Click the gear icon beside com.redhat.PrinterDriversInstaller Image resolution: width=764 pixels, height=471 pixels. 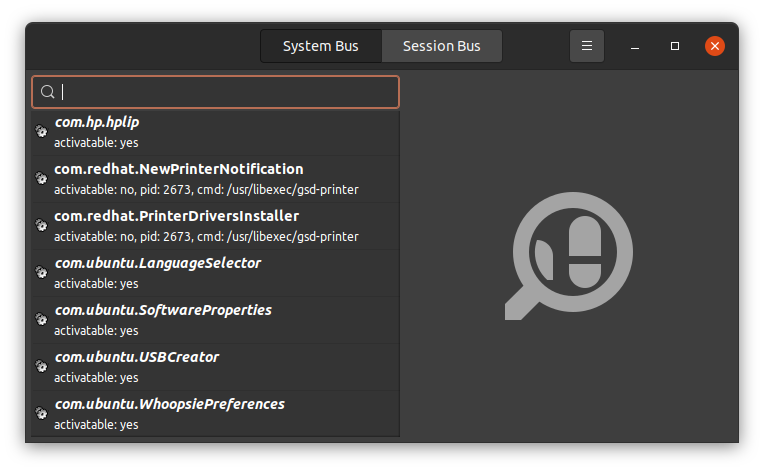[x=41, y=226]
